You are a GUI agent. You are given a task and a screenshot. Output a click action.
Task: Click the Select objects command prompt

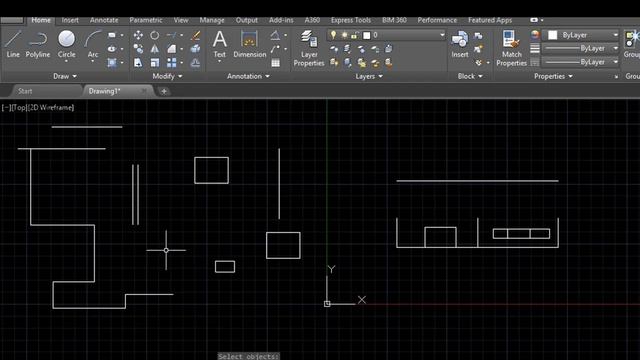tap(248, 356)
